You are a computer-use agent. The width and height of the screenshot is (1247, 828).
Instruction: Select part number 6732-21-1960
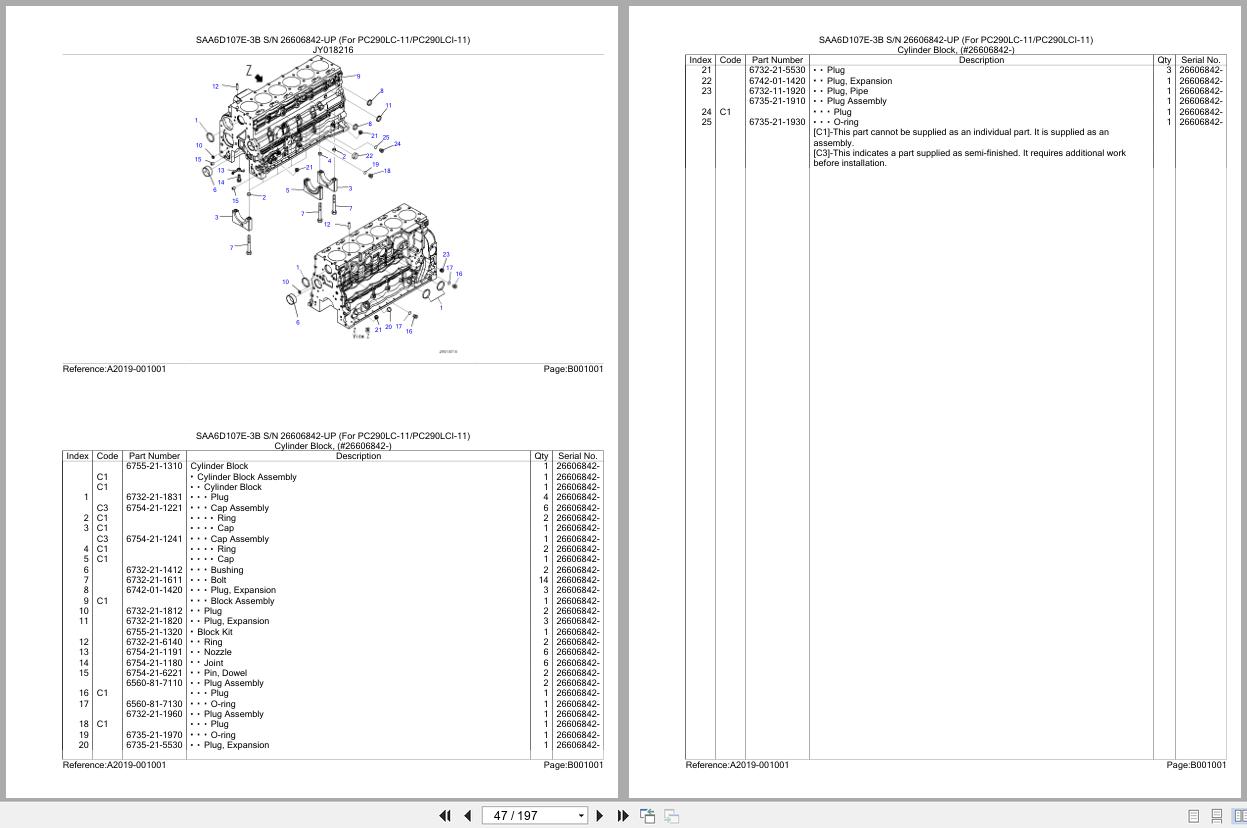pyautogui.click(x=154, y=714)
